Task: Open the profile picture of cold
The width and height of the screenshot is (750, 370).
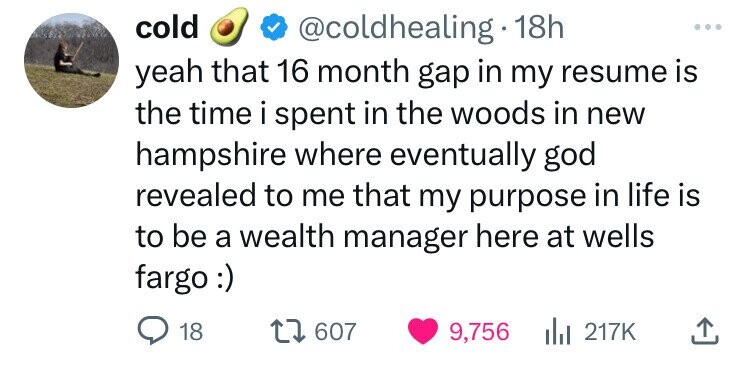Action: [x=71, y=60]
